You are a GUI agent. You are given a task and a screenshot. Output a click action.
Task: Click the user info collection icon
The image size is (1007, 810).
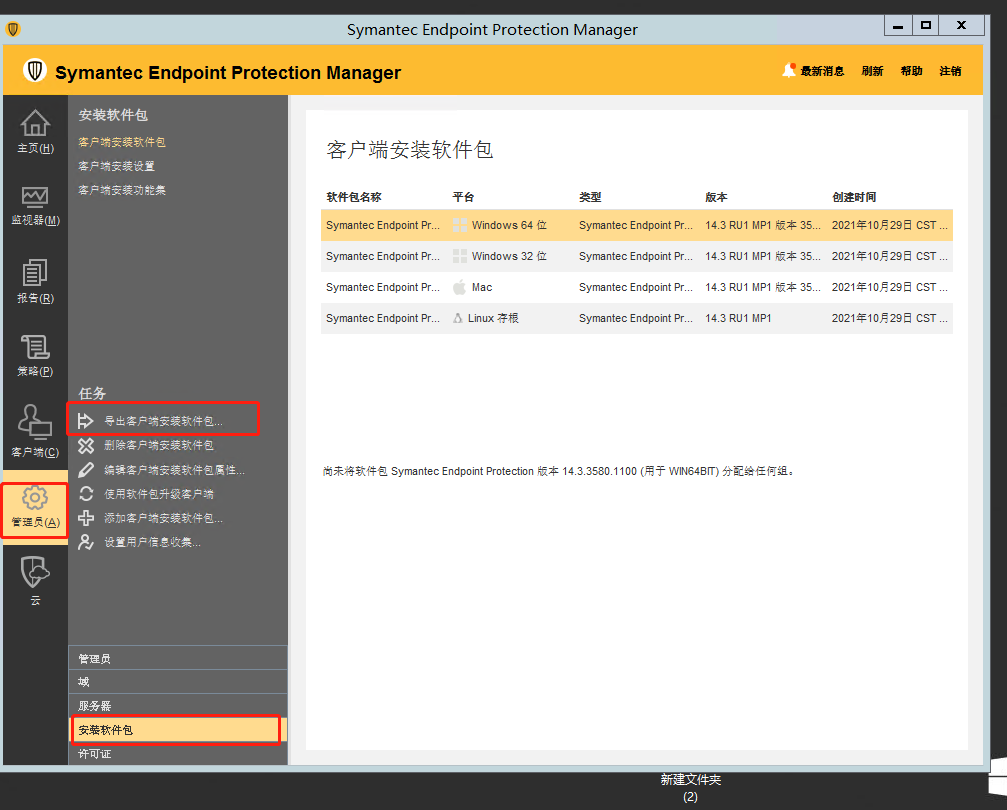coord(85,542)
